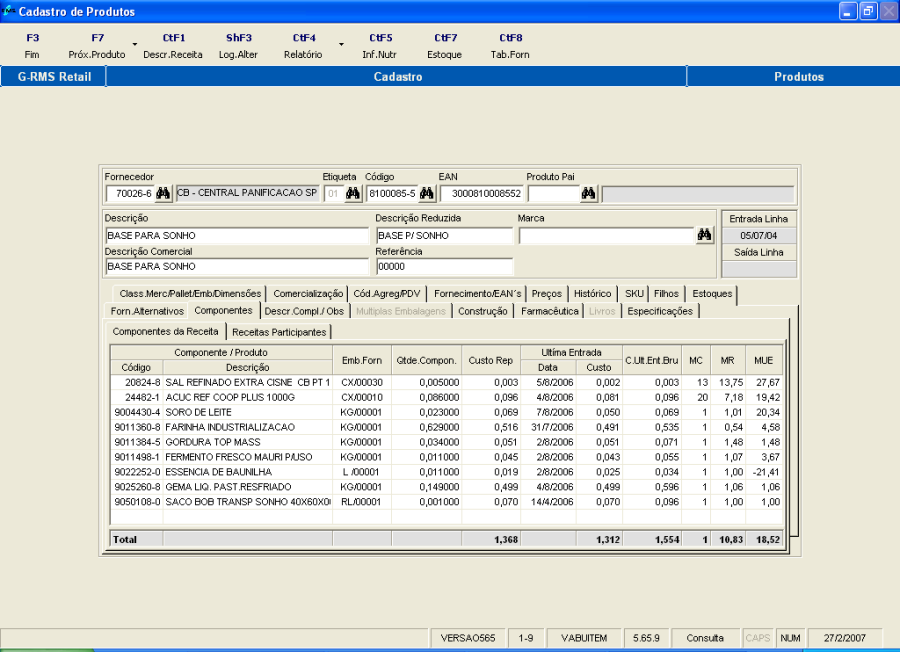Viewport: 900px width, 652px height.
Task: Expand the dropdown arrow beside Próx.Produto
Action: (135, 45)
